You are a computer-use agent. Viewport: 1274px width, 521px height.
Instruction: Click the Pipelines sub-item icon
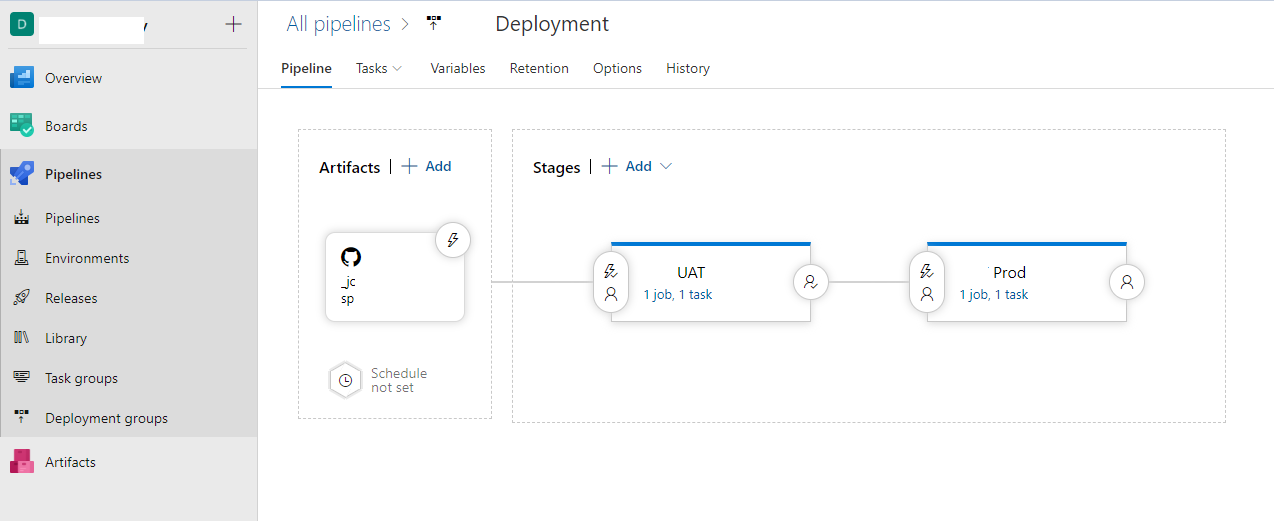(x=22, y=218)
